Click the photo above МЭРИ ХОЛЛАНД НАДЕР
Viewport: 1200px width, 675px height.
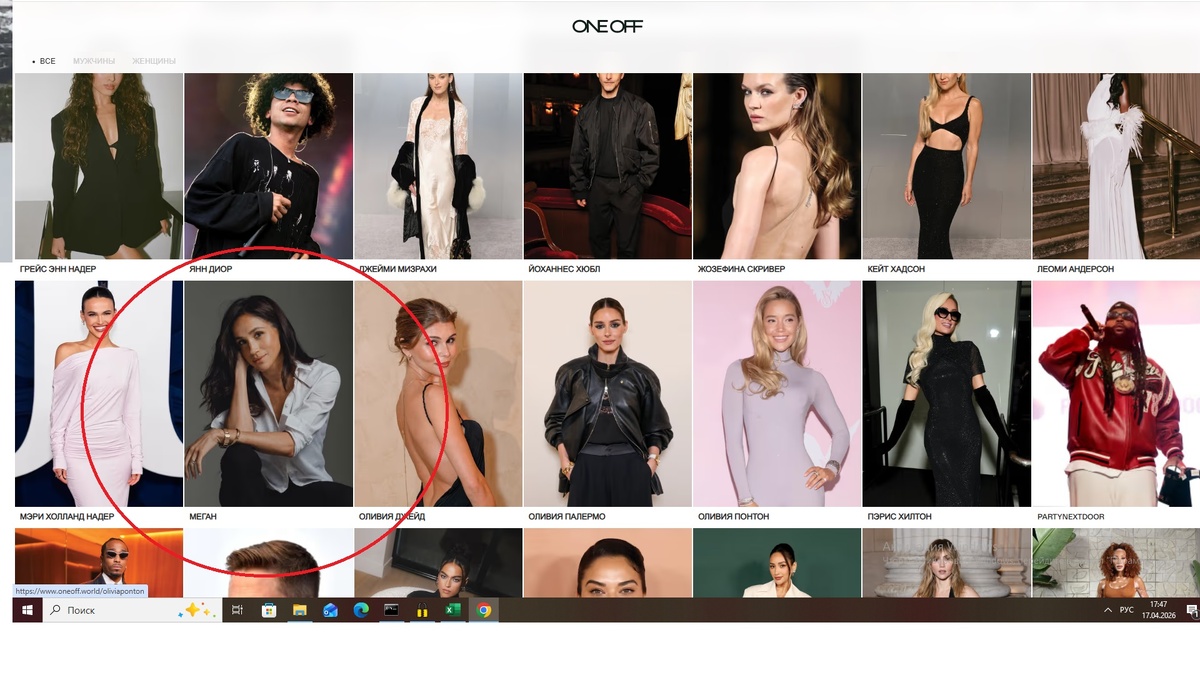(99, 393)
